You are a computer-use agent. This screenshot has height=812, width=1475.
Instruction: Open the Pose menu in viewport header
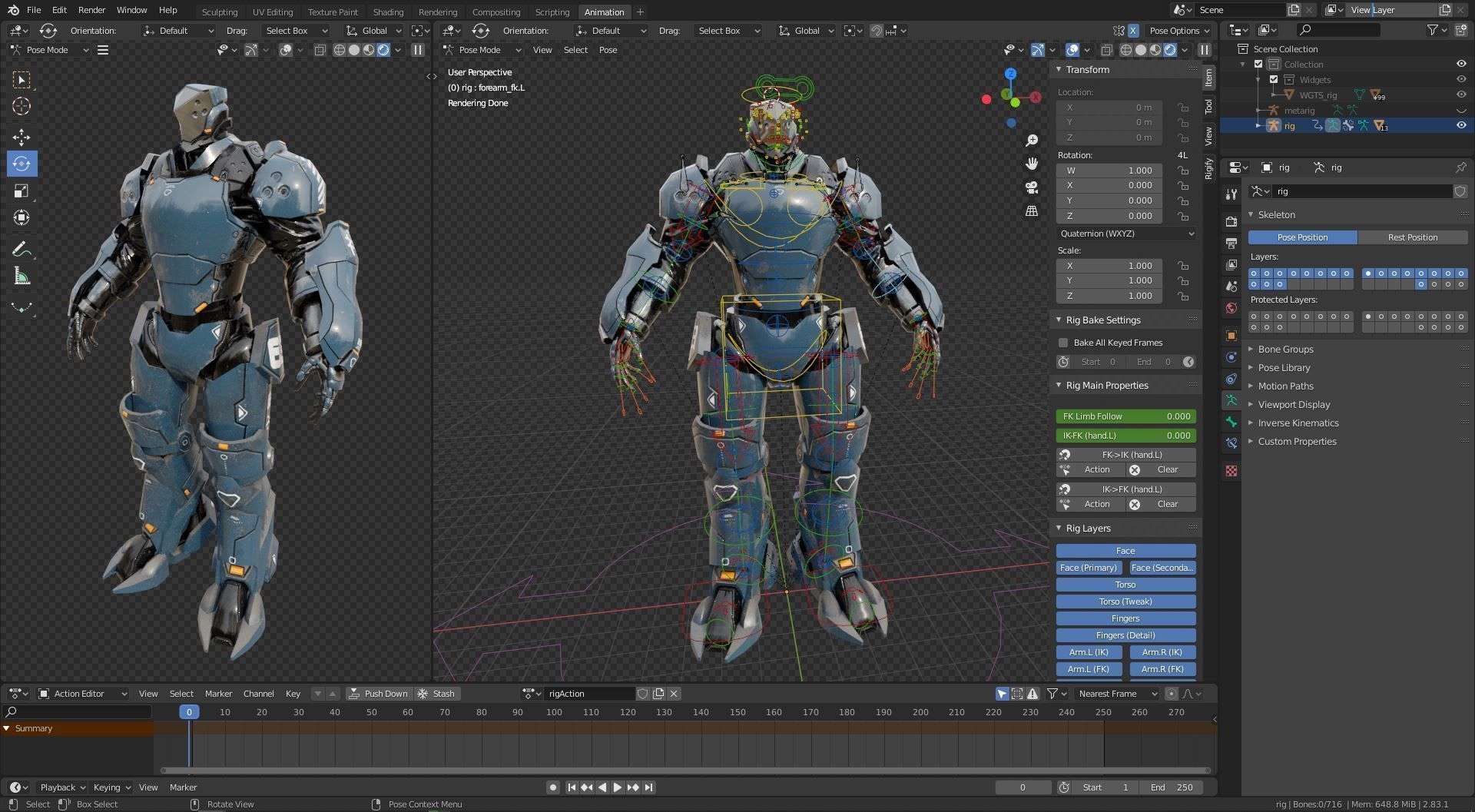coord(608,50)
